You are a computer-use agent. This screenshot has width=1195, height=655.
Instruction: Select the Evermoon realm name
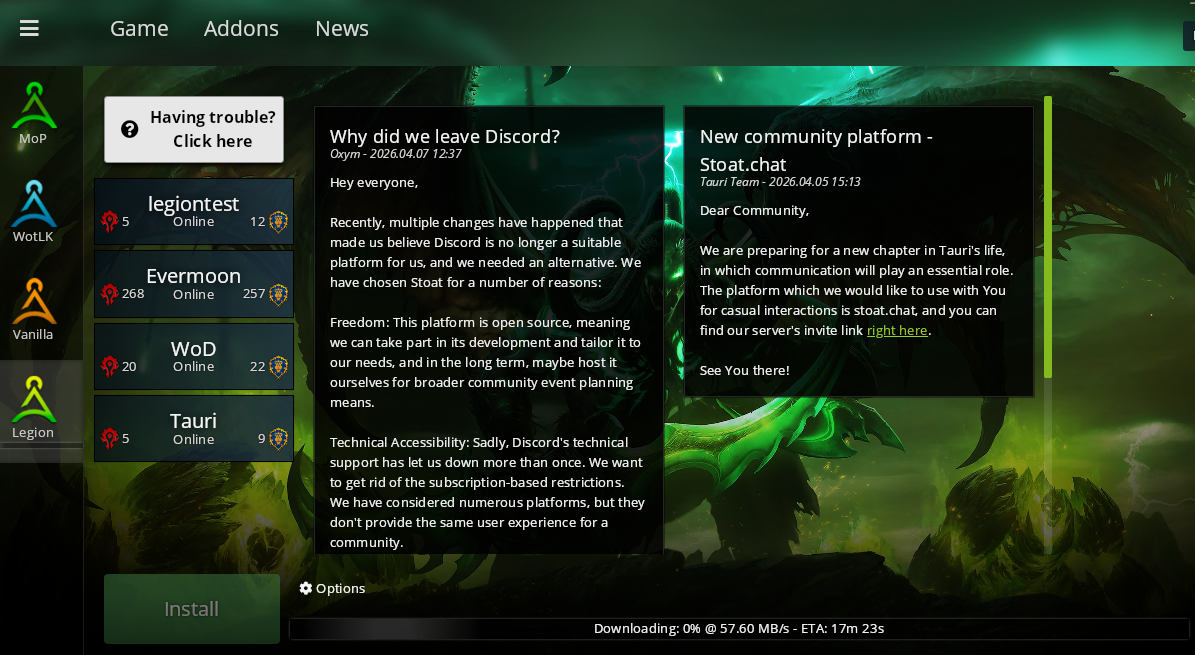tap(194, 275)
